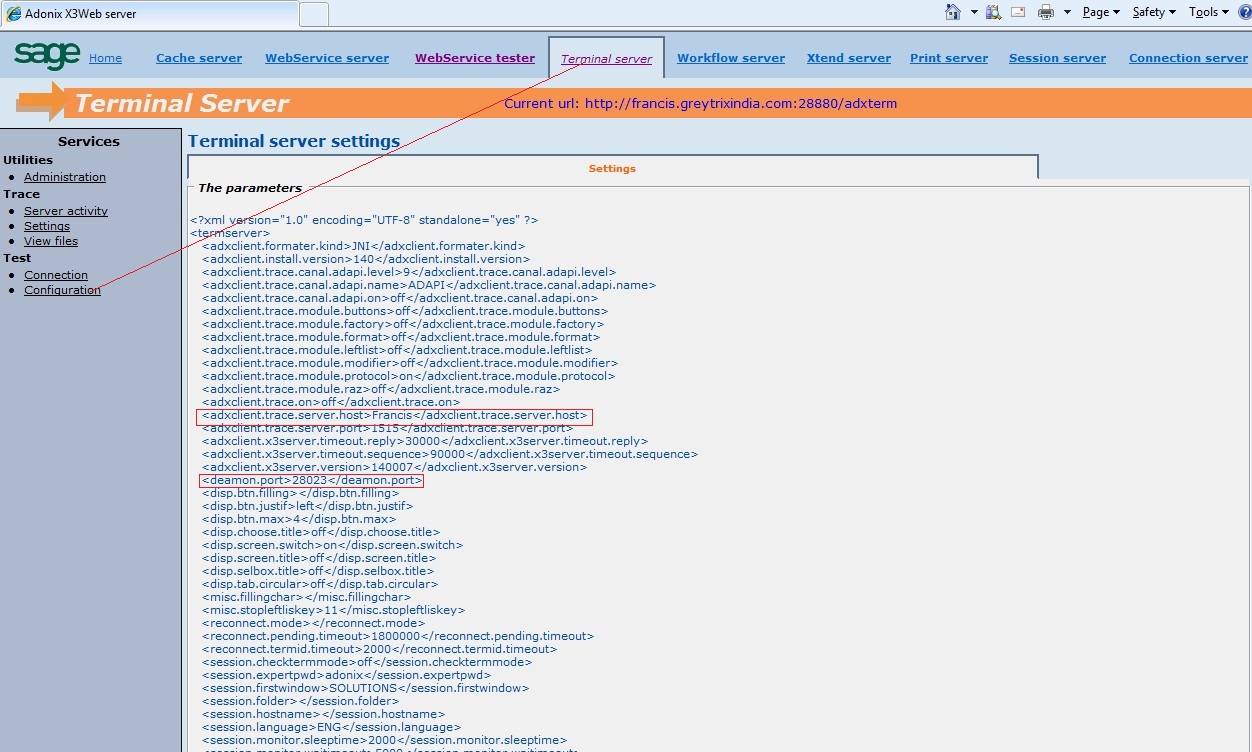Select the orange Settings tab
The image size is (1252, 752).
pyautogui.click(x=612, y=168)
